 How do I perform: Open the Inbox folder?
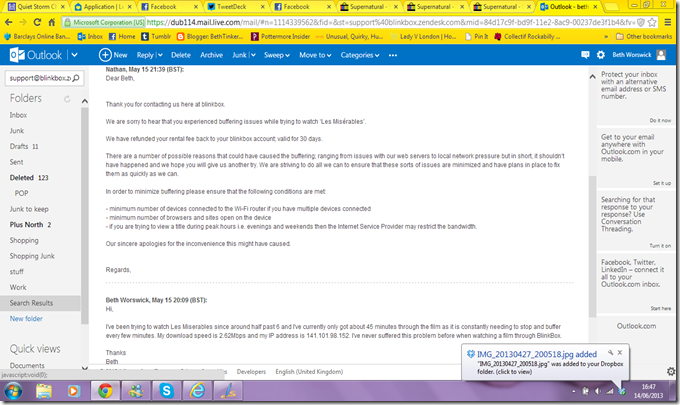coord(18,115)
